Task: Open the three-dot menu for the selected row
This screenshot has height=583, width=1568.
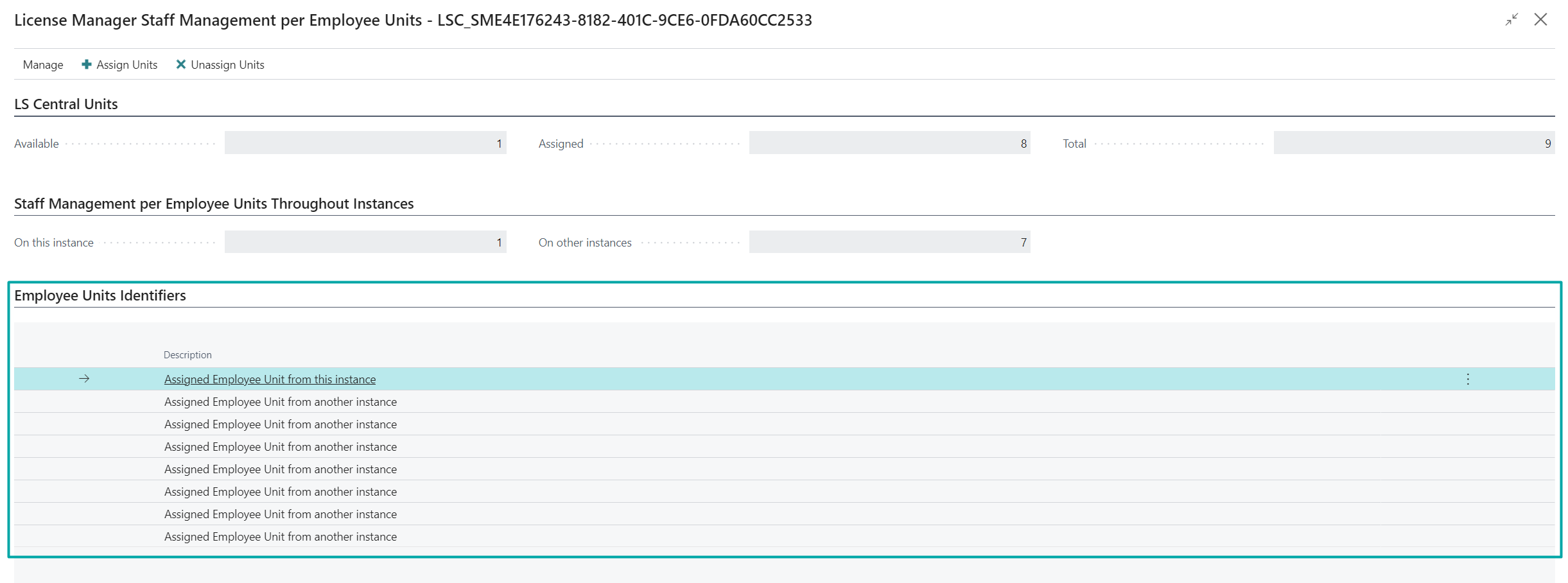Action: (x=1468, y=379)
